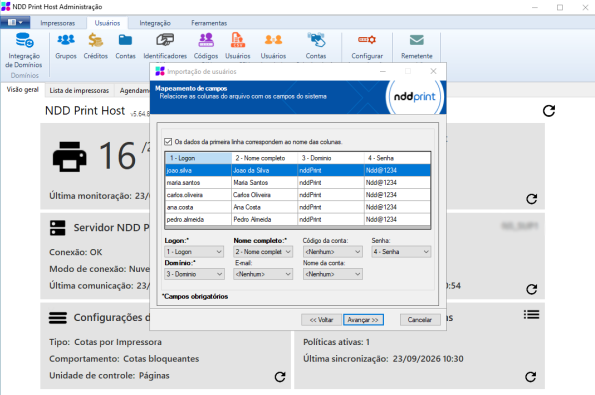This screenshot has width=595, height=395.
Task: Open the Logon field dropdown
Action: 194,252
